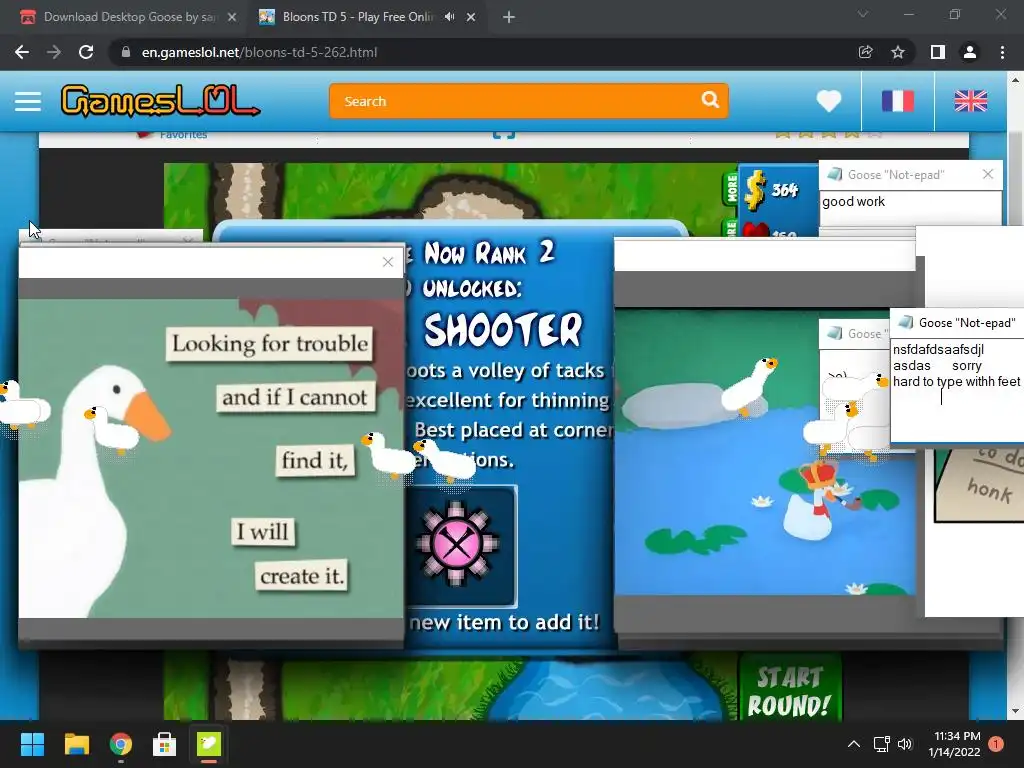Open the notification badge in taskbar
Screen dimensions: 1024x768
pyautogui.click(x=996, y=744)
